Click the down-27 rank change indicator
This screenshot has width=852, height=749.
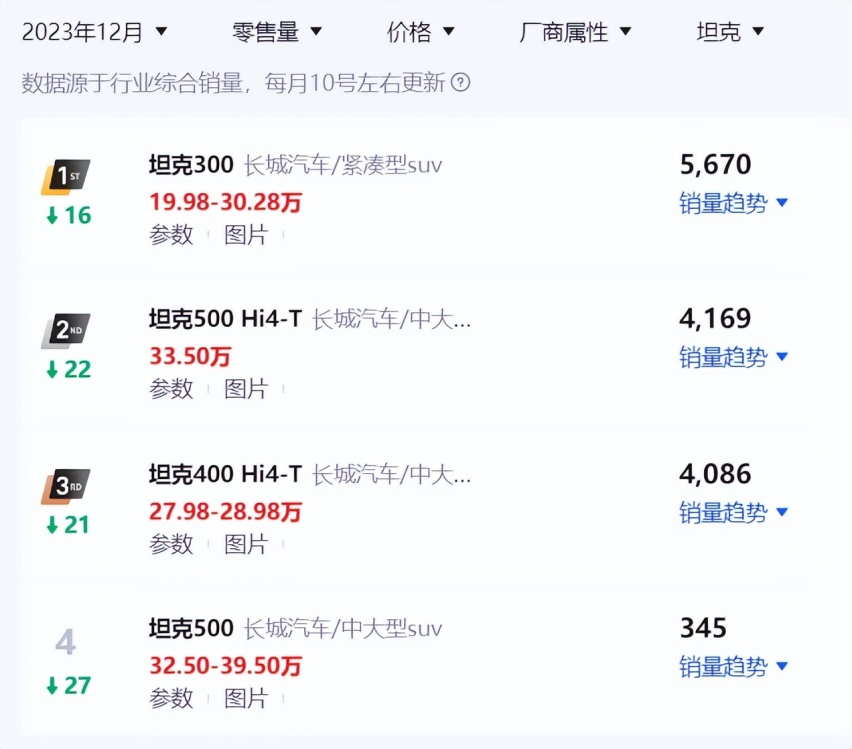(68, 685)
